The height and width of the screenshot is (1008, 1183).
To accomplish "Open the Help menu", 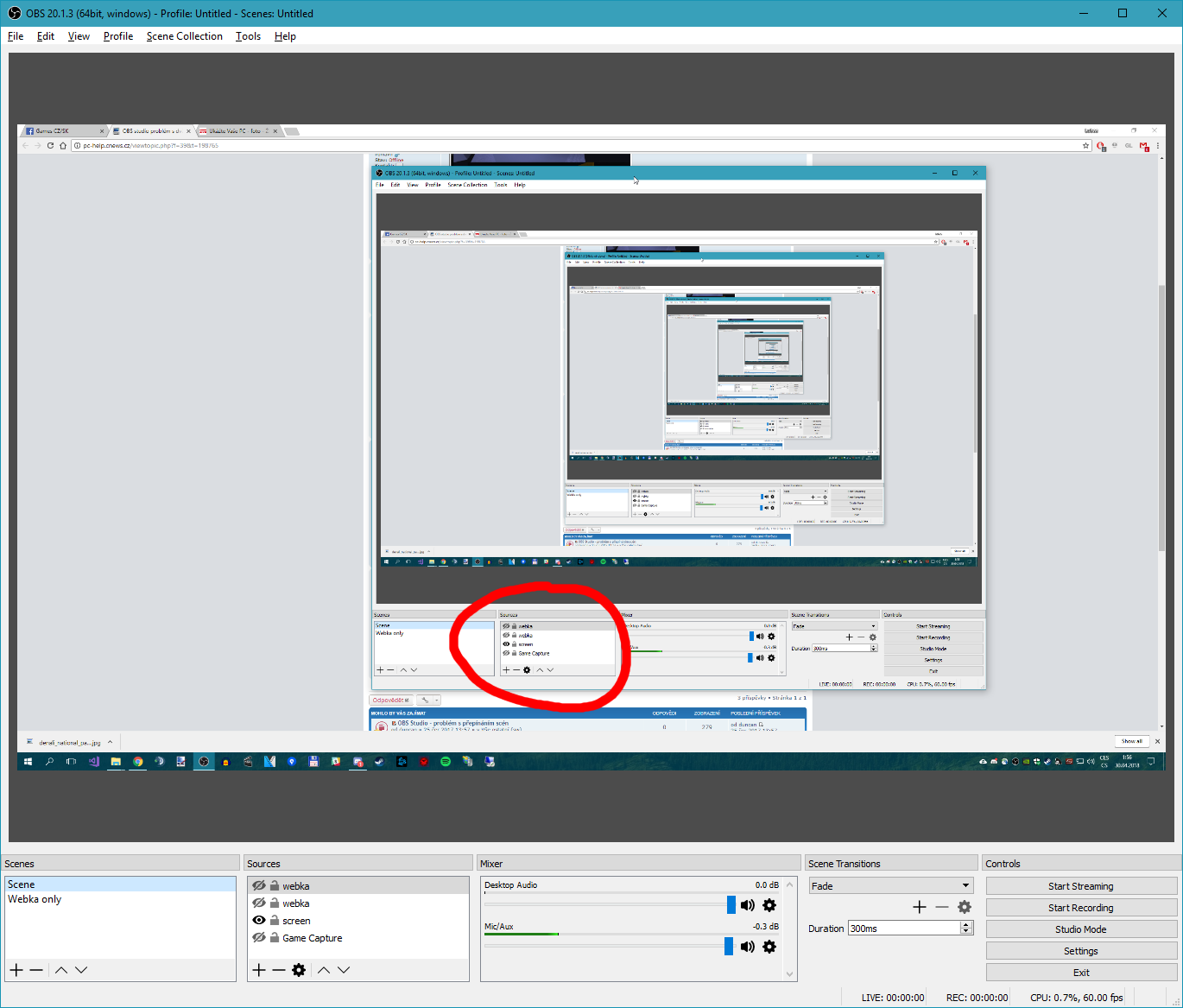I will click(285, 36).
